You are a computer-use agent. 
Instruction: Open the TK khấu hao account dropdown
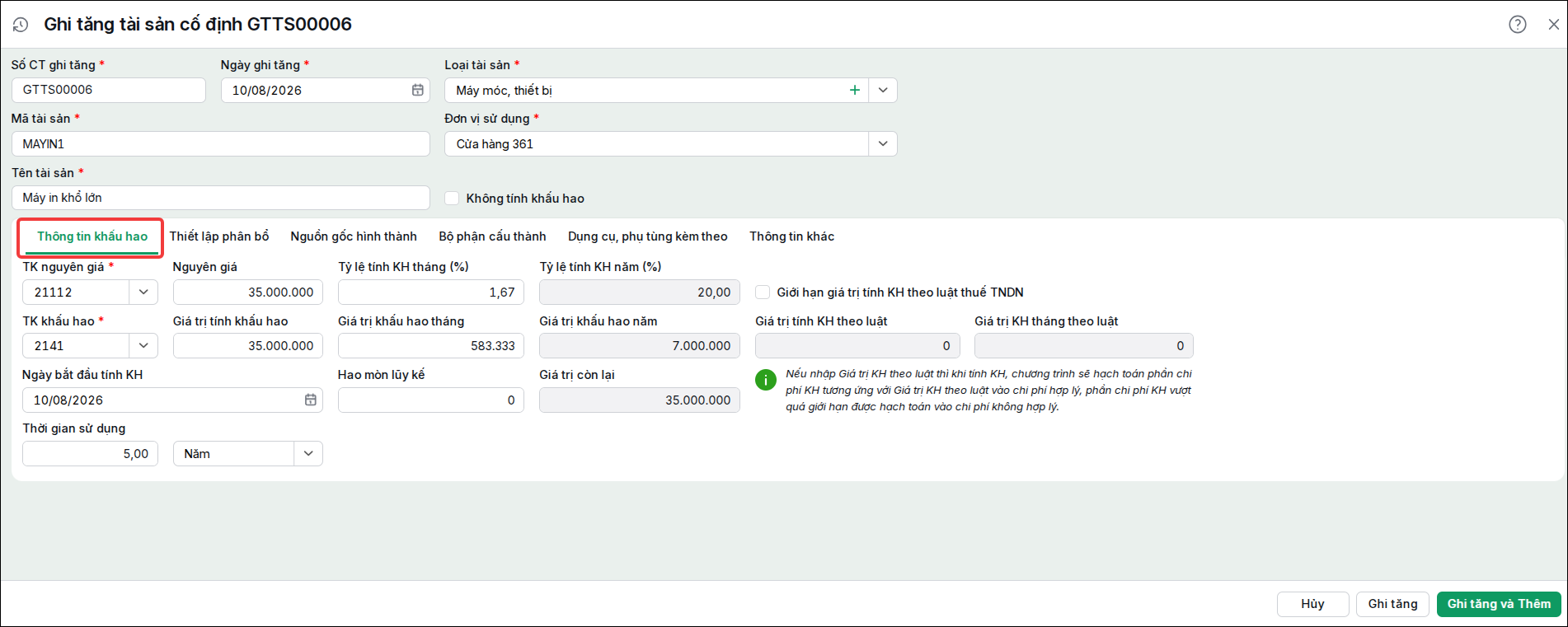[143, 345]
